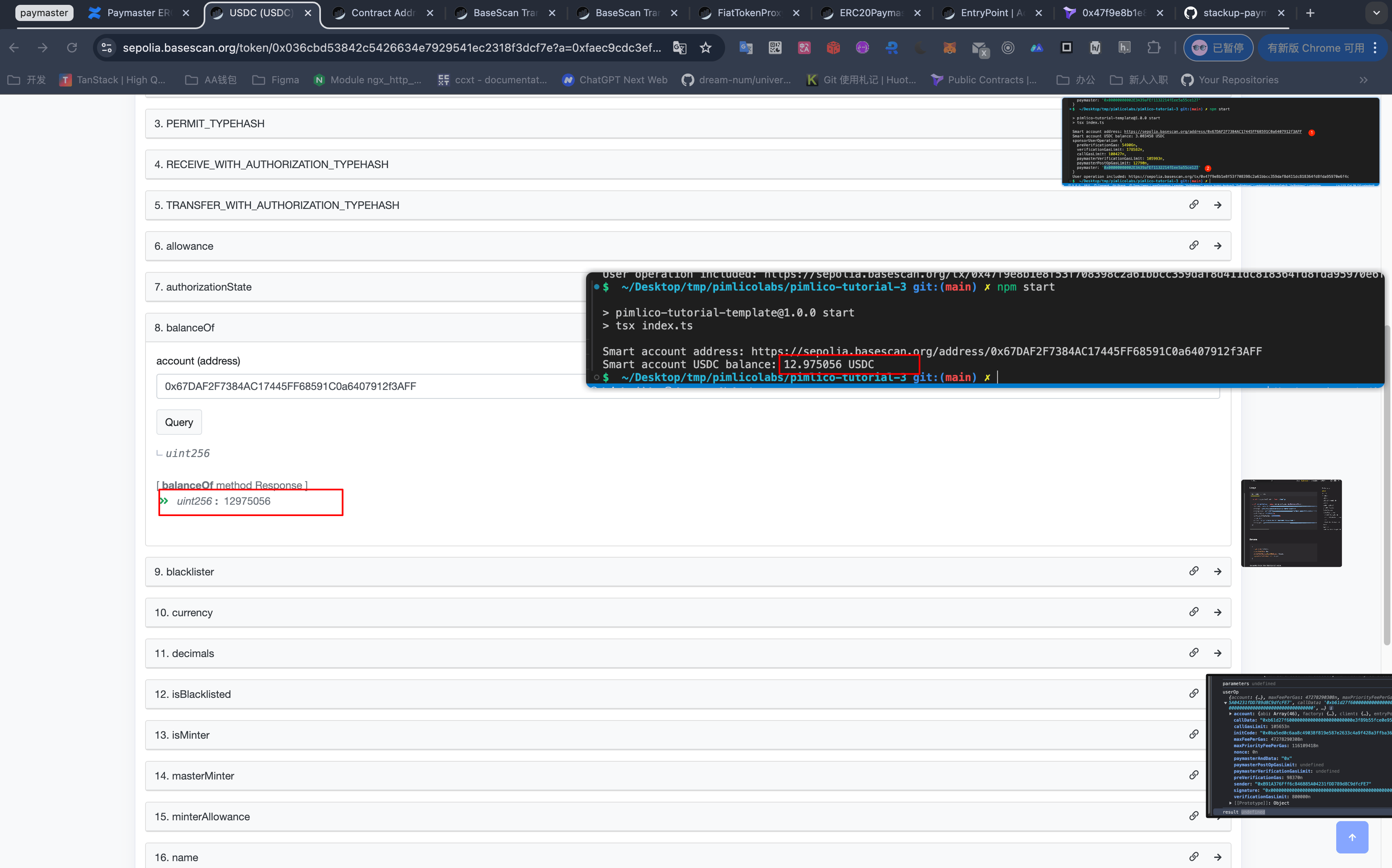Viewport: 1392px width, 868px height.
Task: Expand the currency row arrow
Action: click(1217, 612)
